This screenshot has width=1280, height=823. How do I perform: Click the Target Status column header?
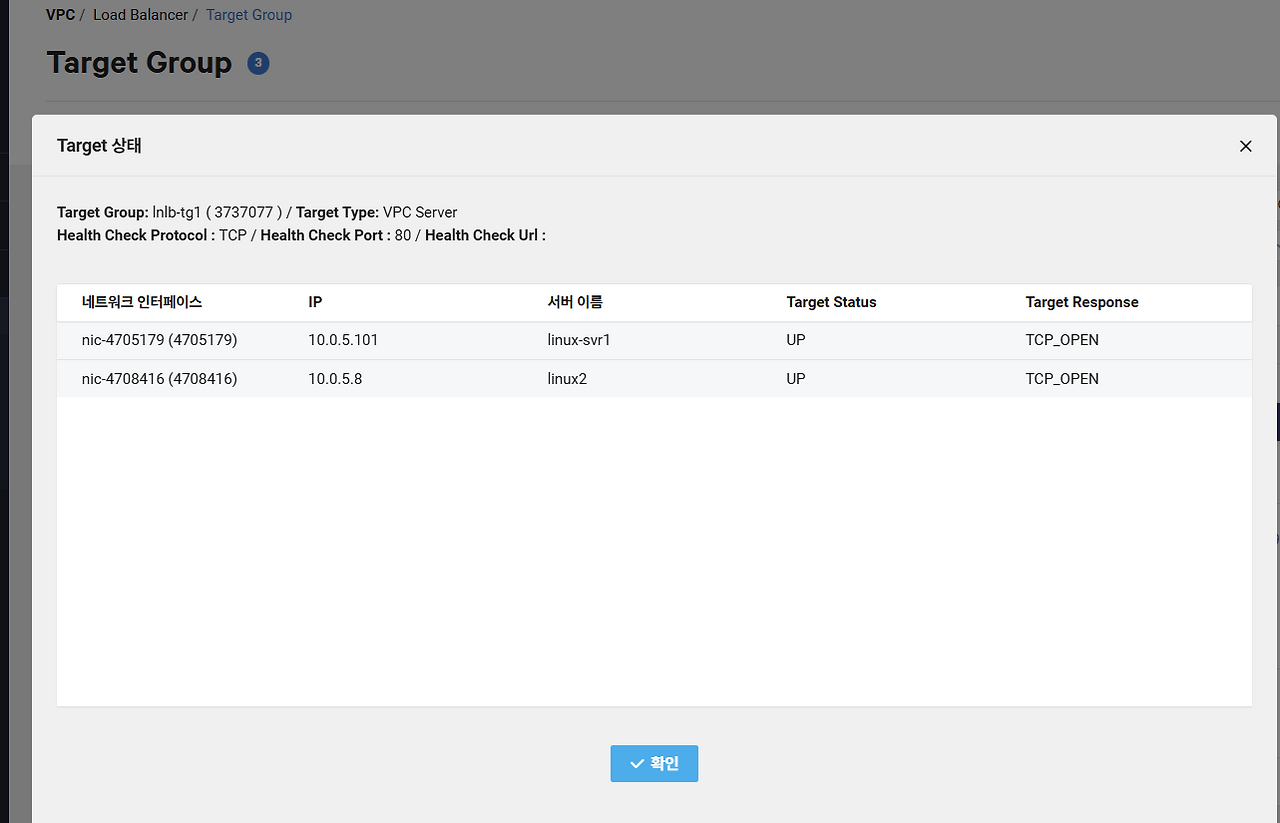tap(831, 302)
